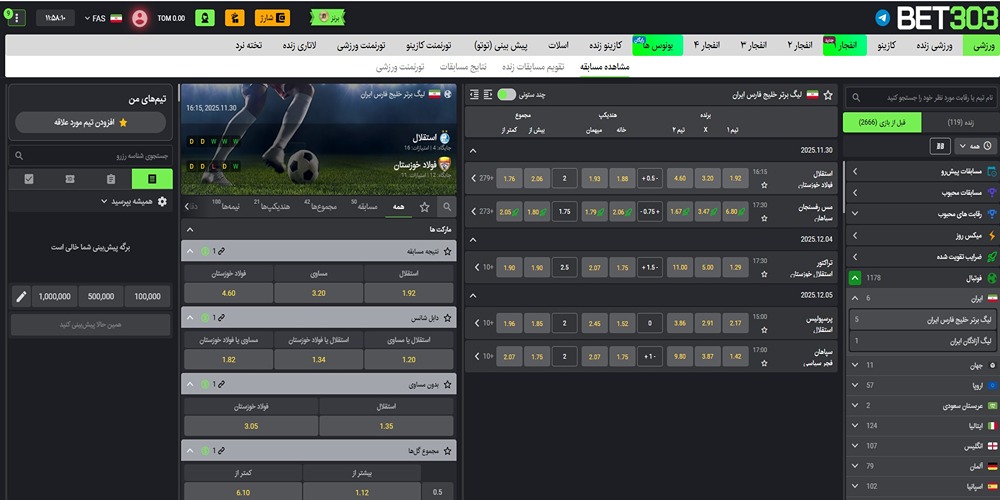1000x500 pixels.
Task: Select the checkmark tab in betslip panel
Action: 29,179
